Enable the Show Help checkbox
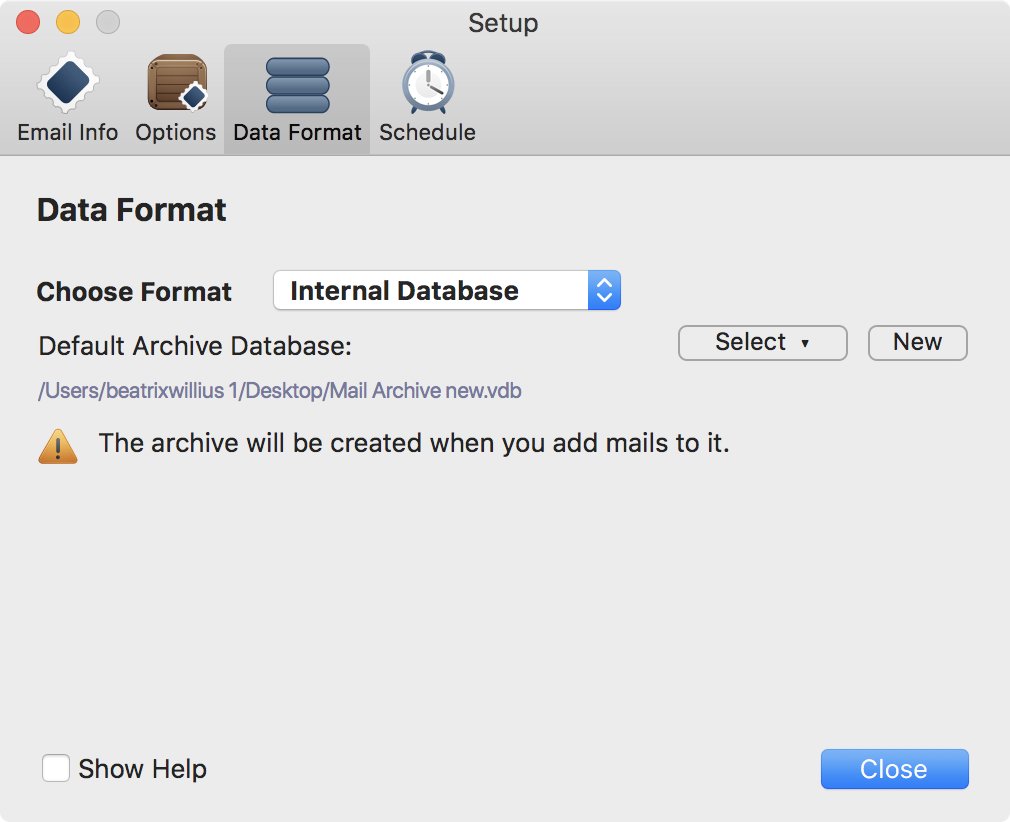1010x822 pixels. (x=56, y=769)
